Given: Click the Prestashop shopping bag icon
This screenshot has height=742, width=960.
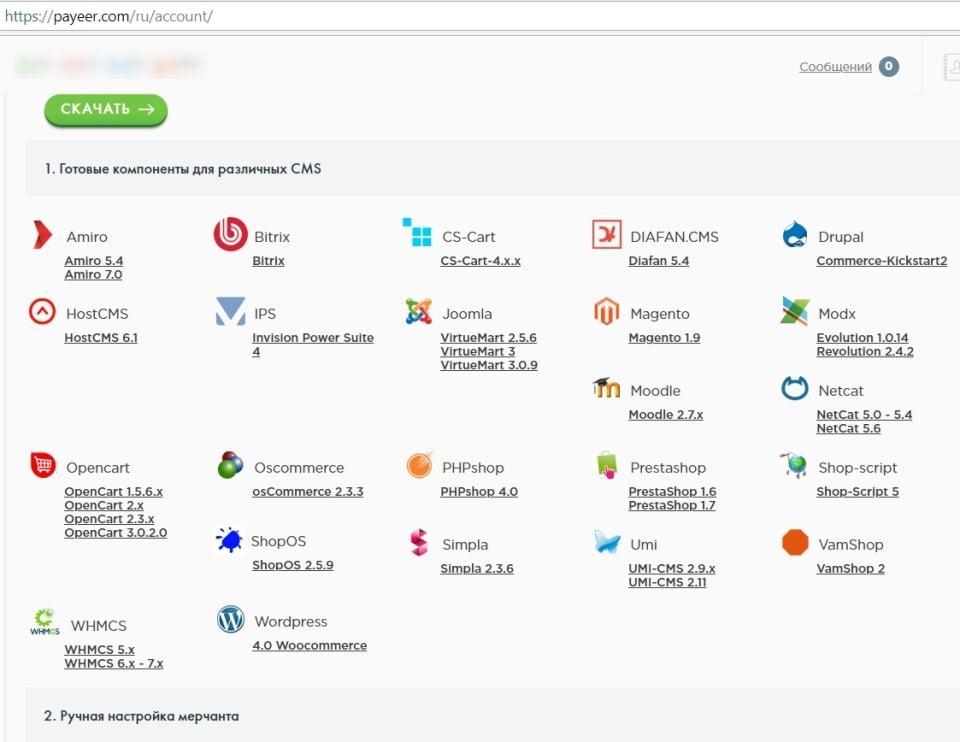Looking at the screenshot, I should point(606,466).
